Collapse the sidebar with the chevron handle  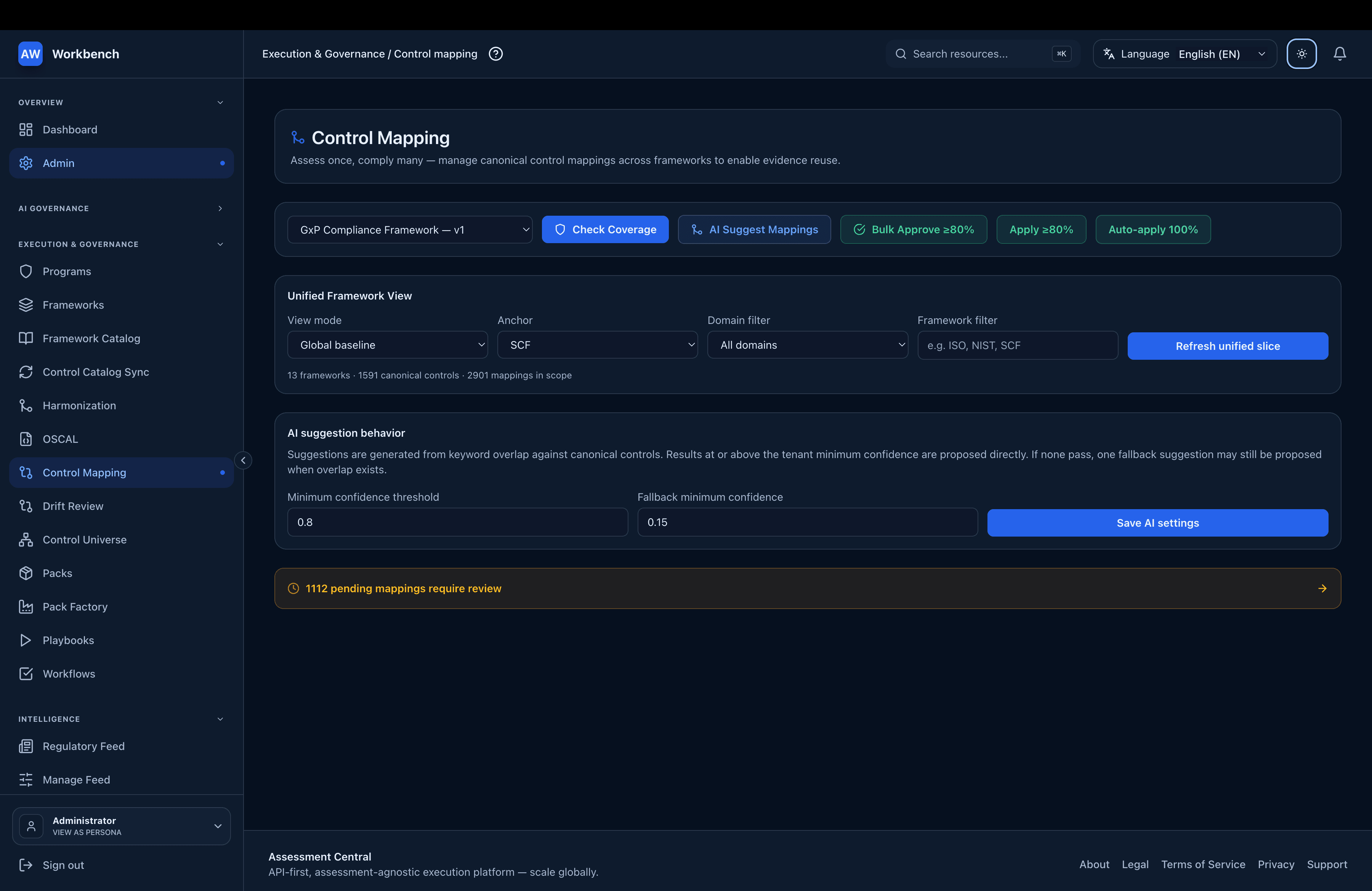pyautogui.click(x=243, y=460)
